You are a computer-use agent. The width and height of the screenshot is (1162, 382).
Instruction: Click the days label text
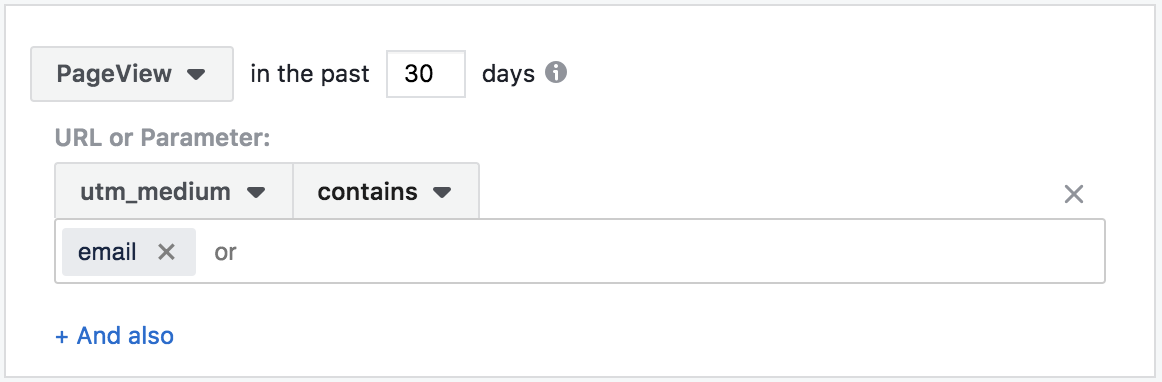(508, 74)
